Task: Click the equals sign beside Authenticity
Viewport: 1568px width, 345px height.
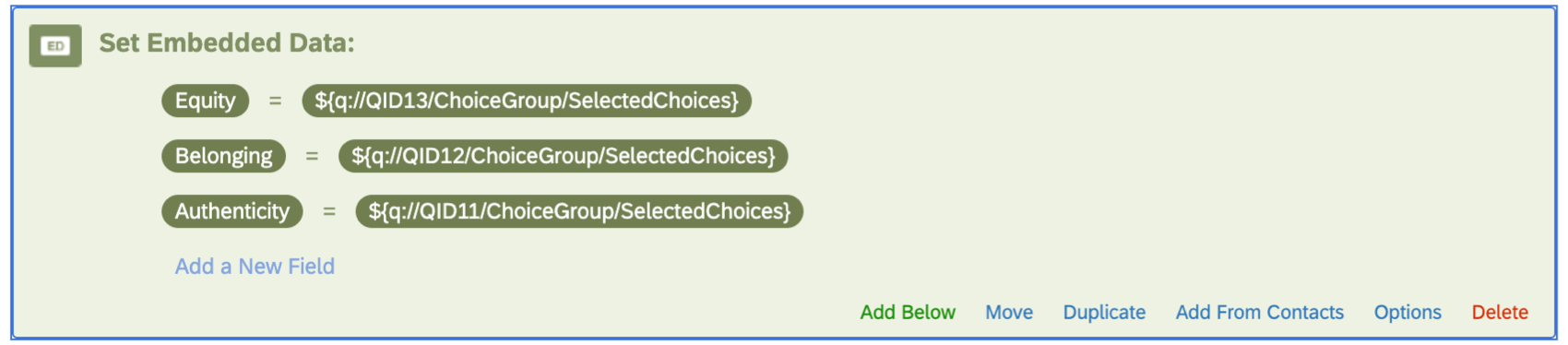Action: [x=329, y=212]
